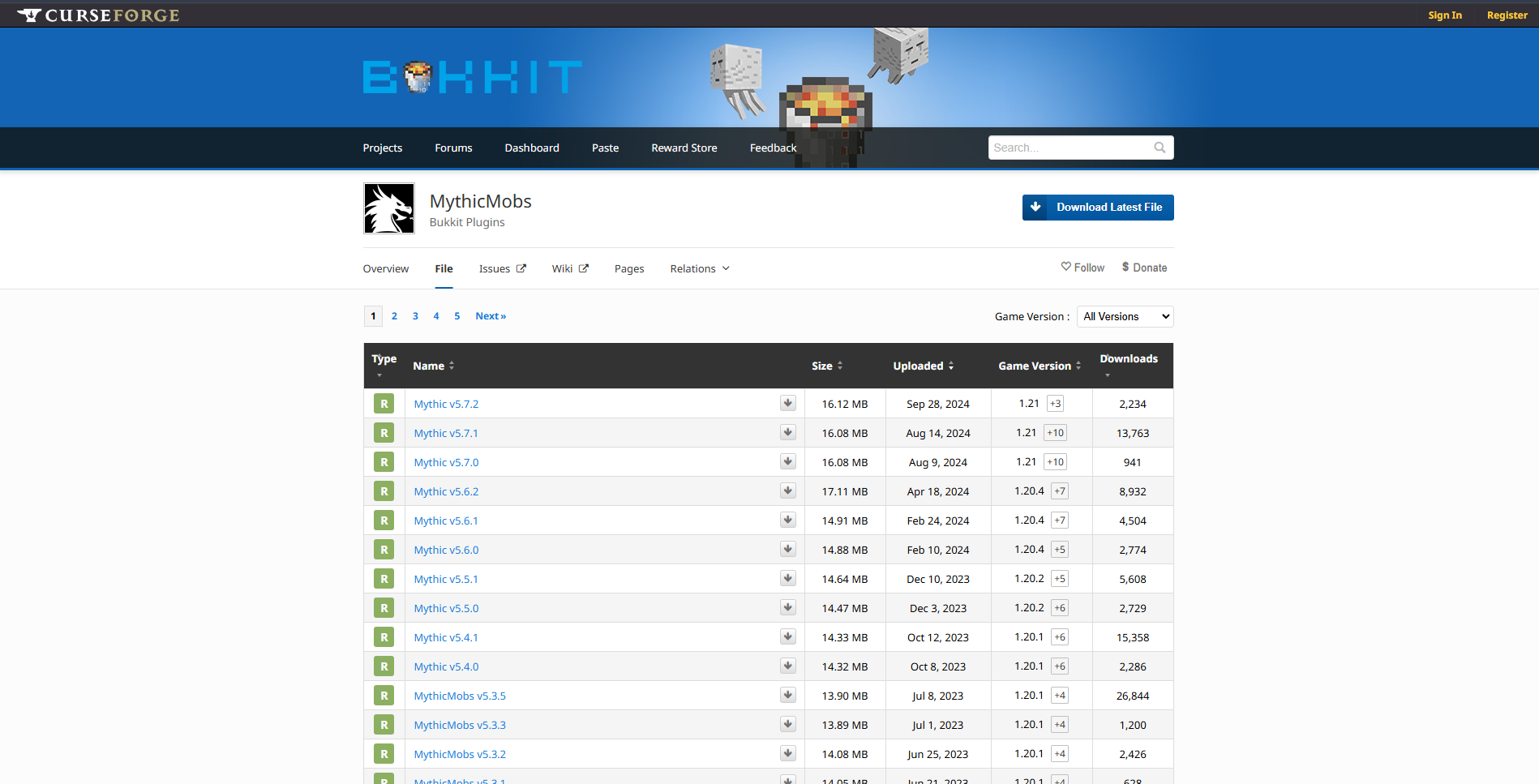Switch to the Overview tab

pos(386,268)
